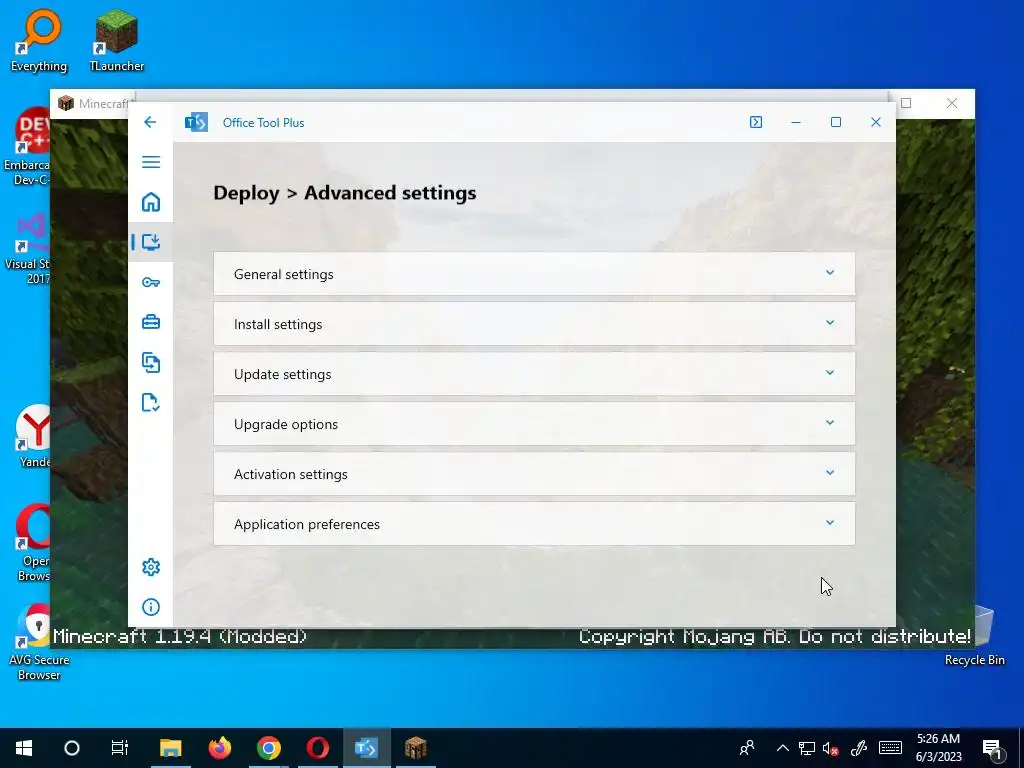Select the Deploy icon in sidebar
The width and height of the screenshot is (1024, 768).
pyautogui.click(x=151, y=242)
